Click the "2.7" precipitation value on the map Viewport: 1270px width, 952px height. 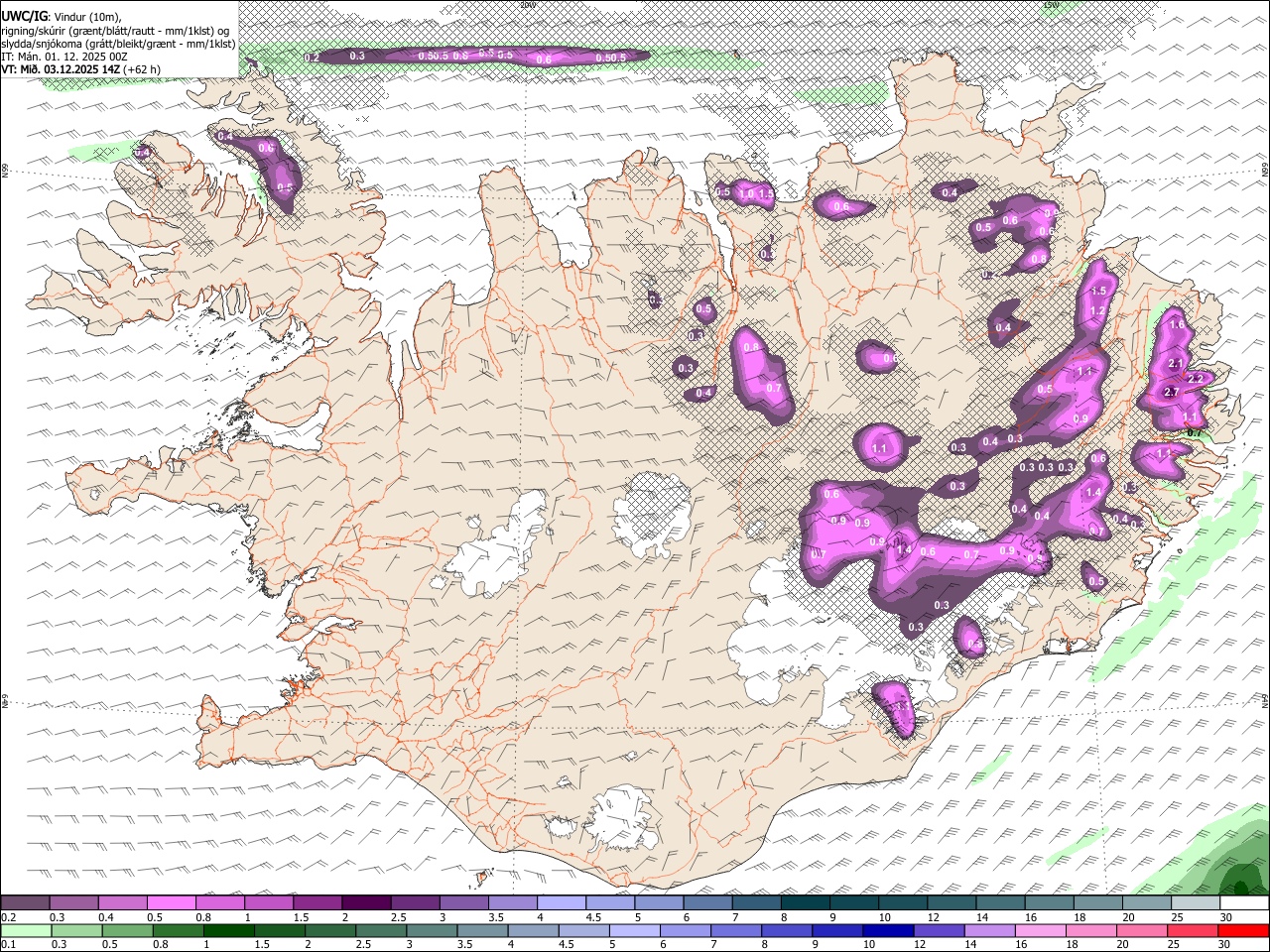(x=1171, y=393)
